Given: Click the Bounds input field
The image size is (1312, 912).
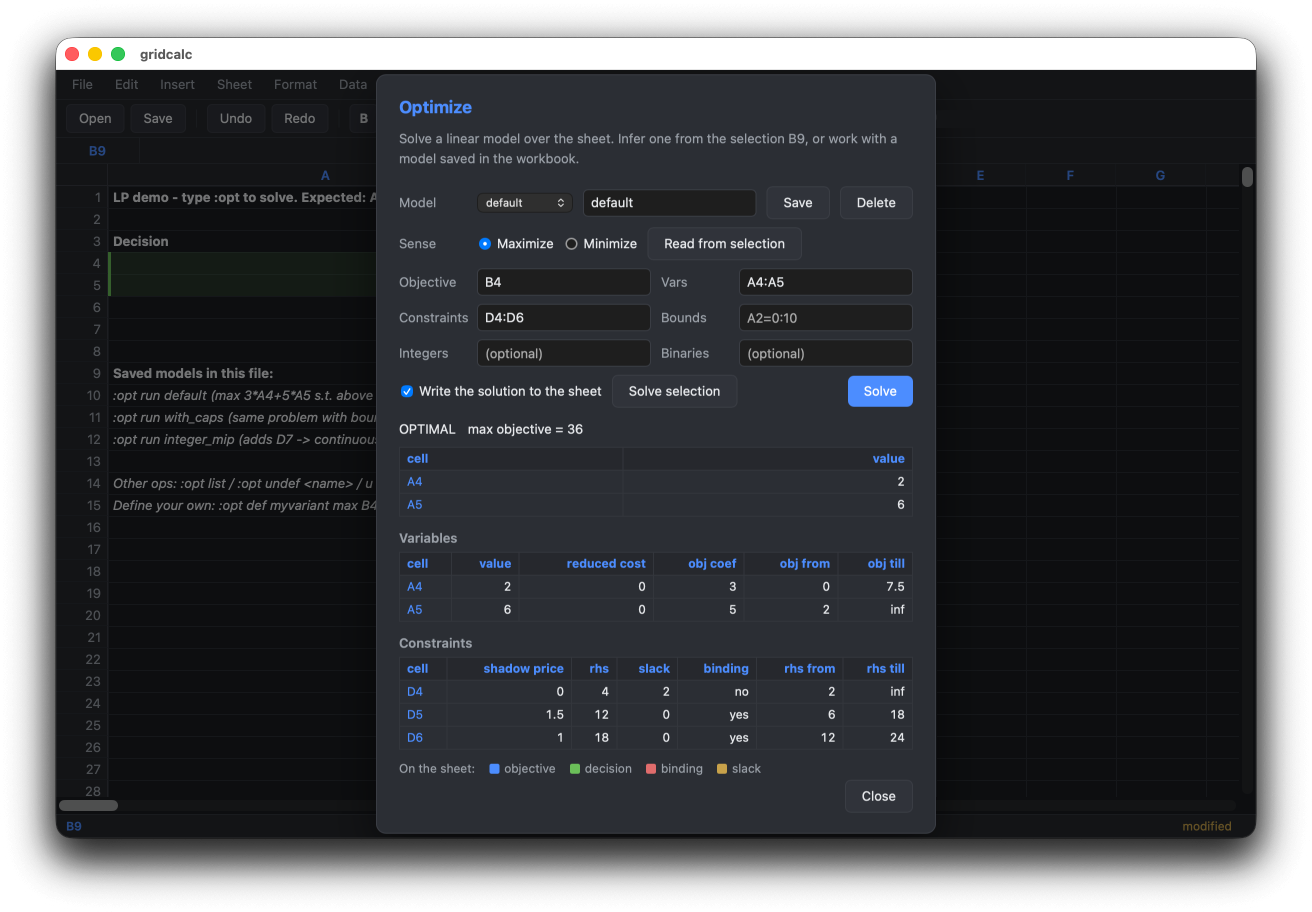Looking at the screenshot, I should pyautogui.click(x=826, y=318).
